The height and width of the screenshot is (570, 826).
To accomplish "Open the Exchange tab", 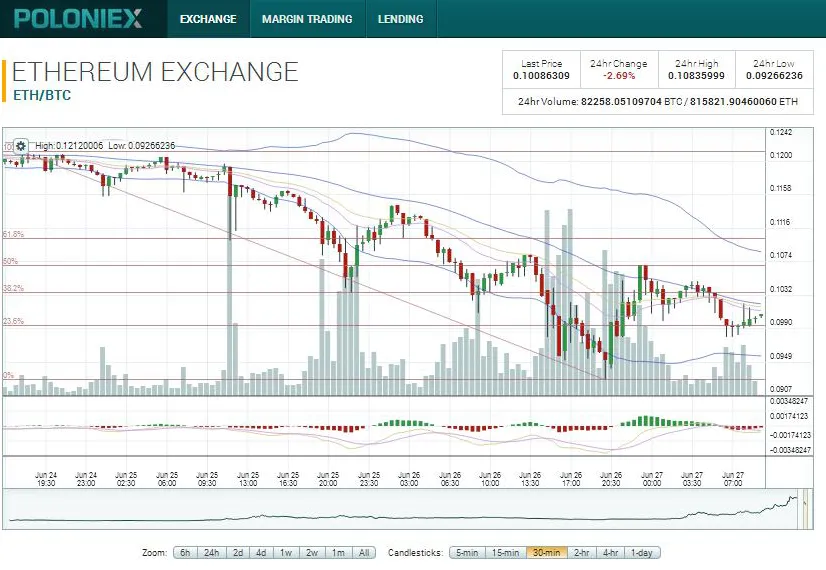I will (208, 19).
